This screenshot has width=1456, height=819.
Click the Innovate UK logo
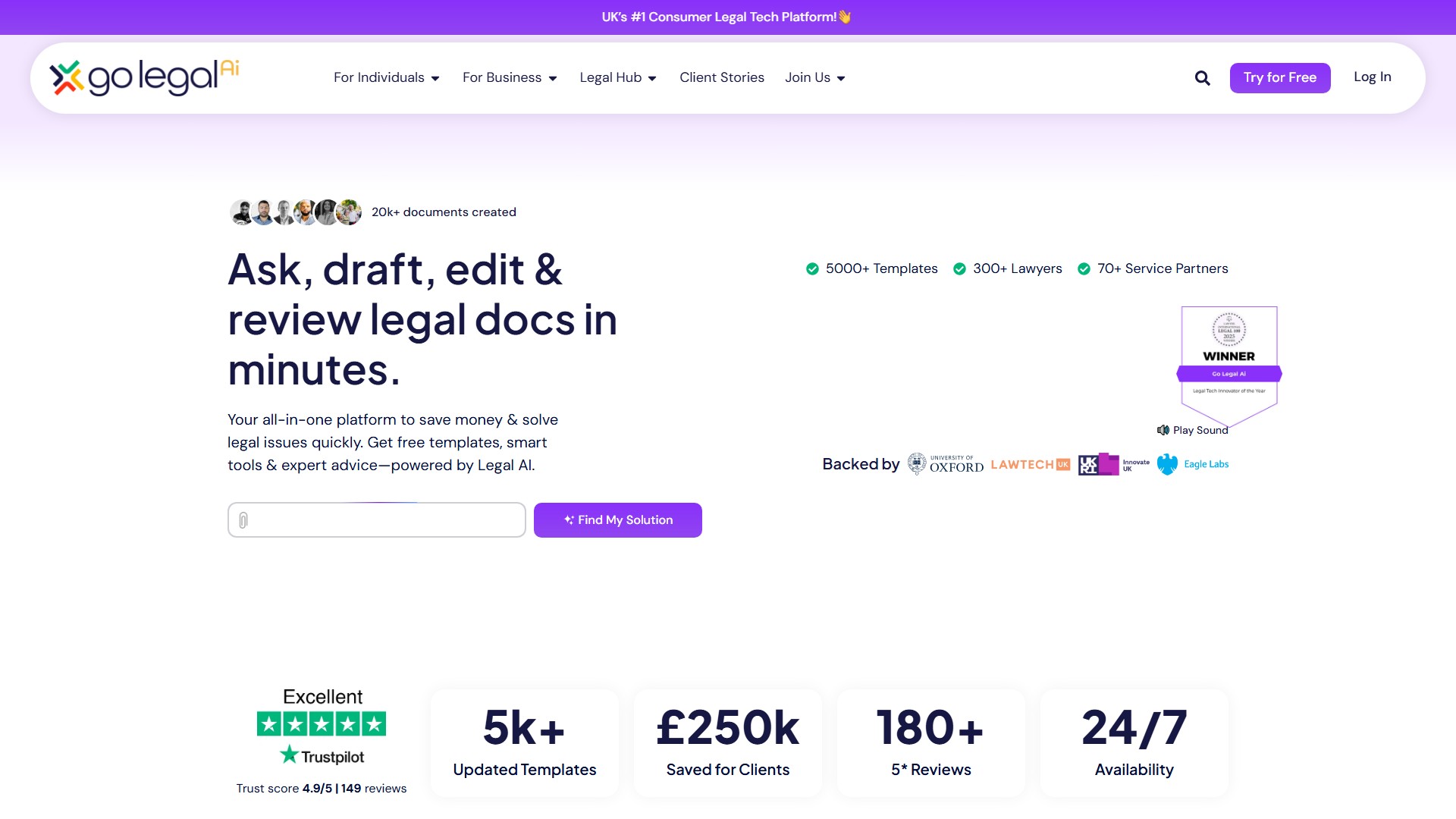click(x=1112, y=463)
